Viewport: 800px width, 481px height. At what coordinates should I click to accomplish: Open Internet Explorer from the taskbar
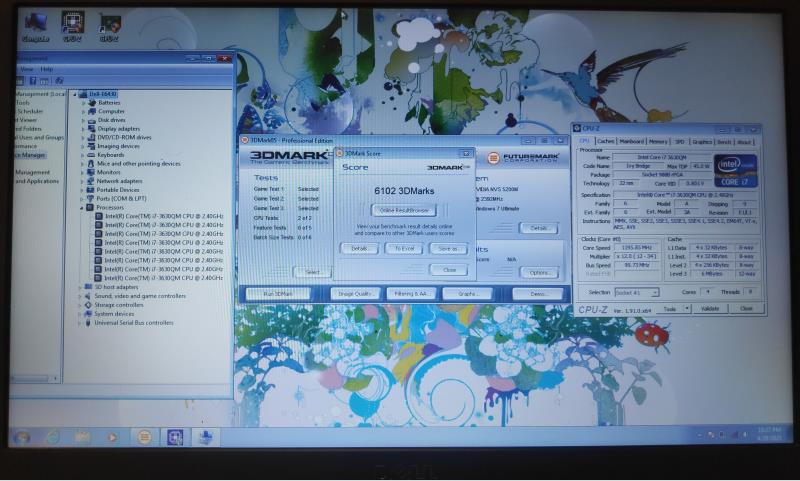pos(53,437)
